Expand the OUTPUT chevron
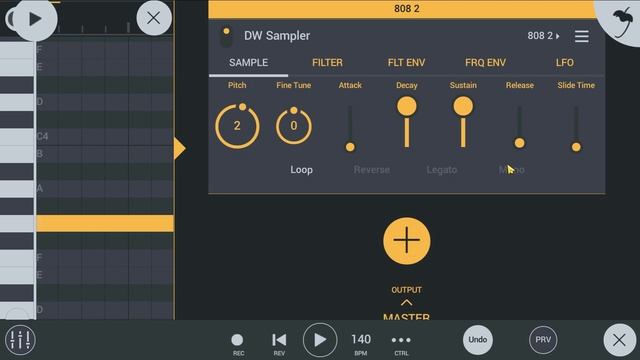The width and height of the screenshot is (640, 360). [x=407, y=303]
